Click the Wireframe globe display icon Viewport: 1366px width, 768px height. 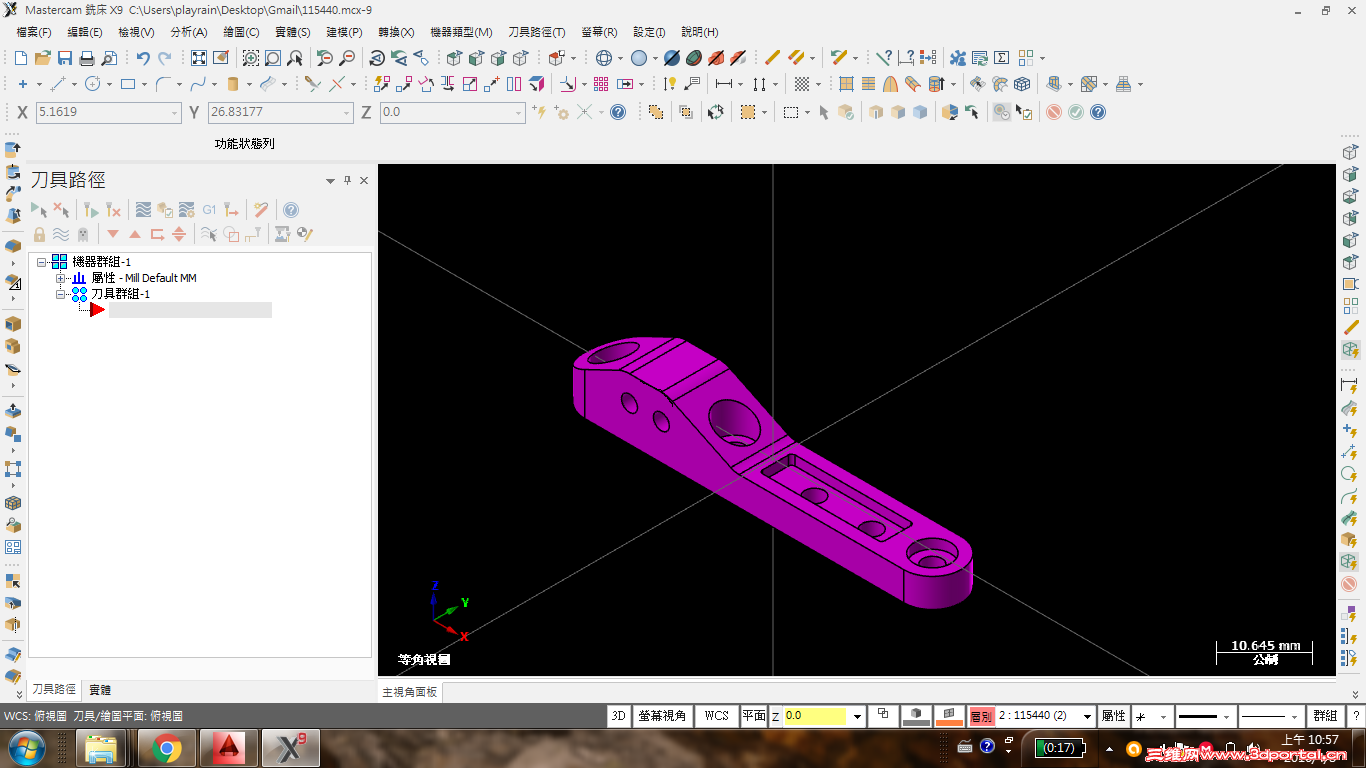click(604, 58)
